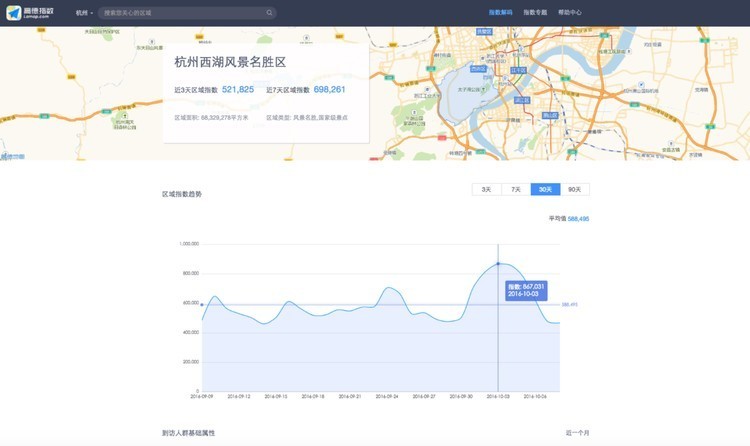Click the 3-day index value 521,825
Screen dimensions: 750x446
click(238, 89)
